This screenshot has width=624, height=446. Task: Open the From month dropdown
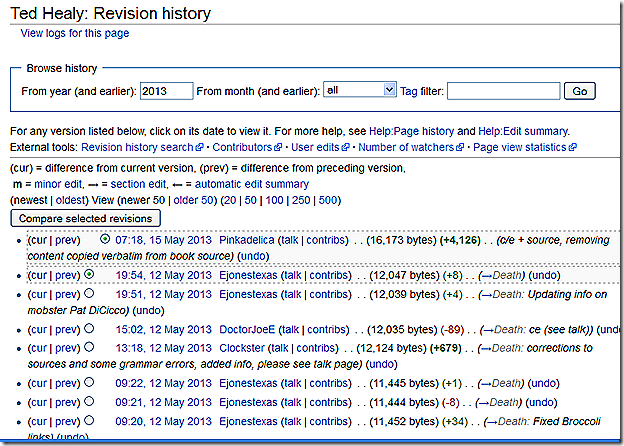(x=360, y=90)
